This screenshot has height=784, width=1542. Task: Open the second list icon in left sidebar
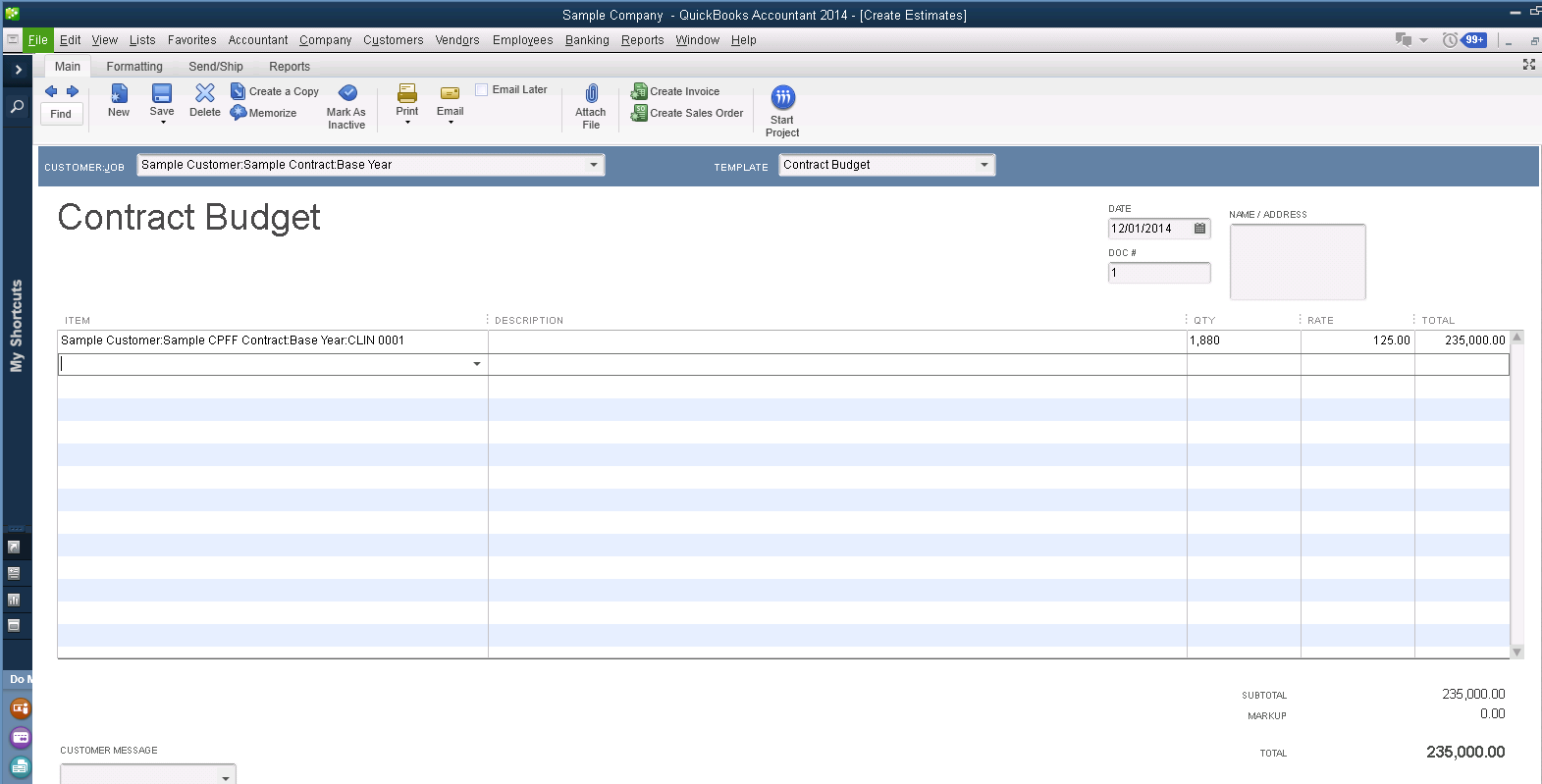click(14, 573)
